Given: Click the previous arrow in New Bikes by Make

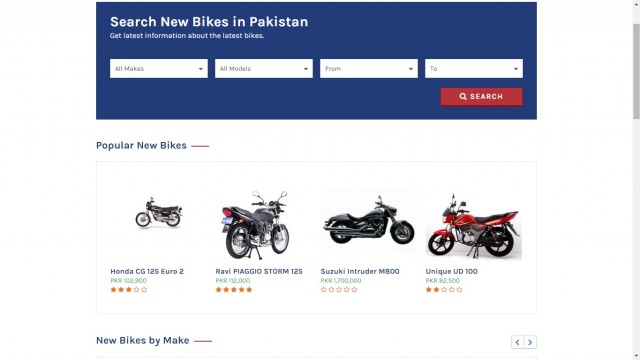Looking at the screenshot, I should 517,342.
